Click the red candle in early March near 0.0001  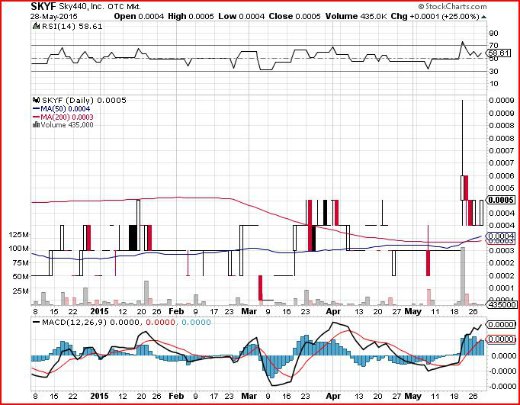pyautogui.click(x=260, y=288)
